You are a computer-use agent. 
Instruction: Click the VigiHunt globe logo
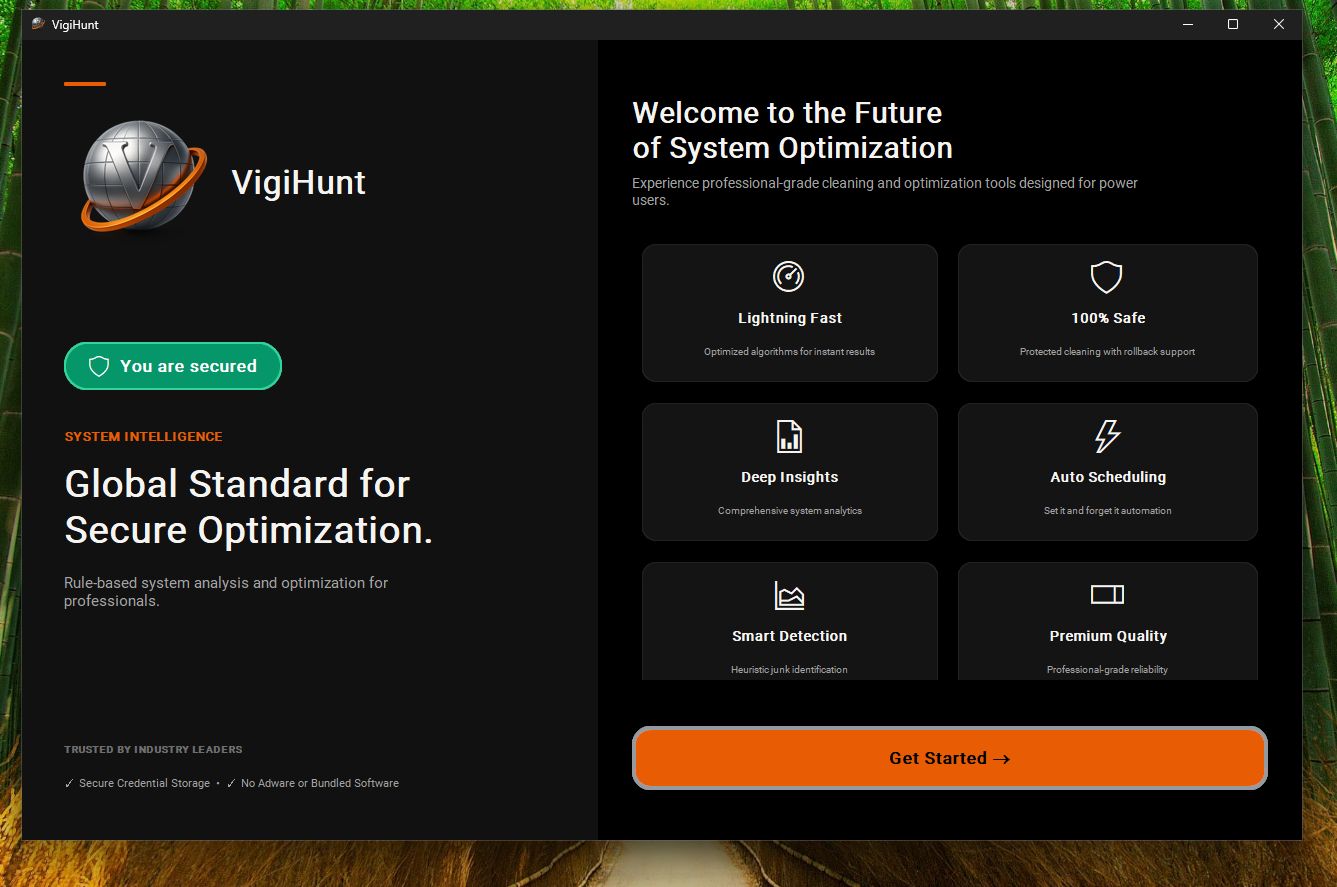pyautogui.click(x=144, y=176)
